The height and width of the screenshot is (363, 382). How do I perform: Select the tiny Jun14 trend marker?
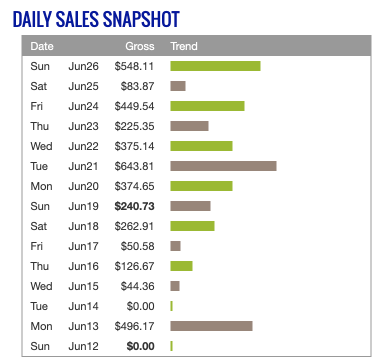pyautogui.click(x=171, y=306)
